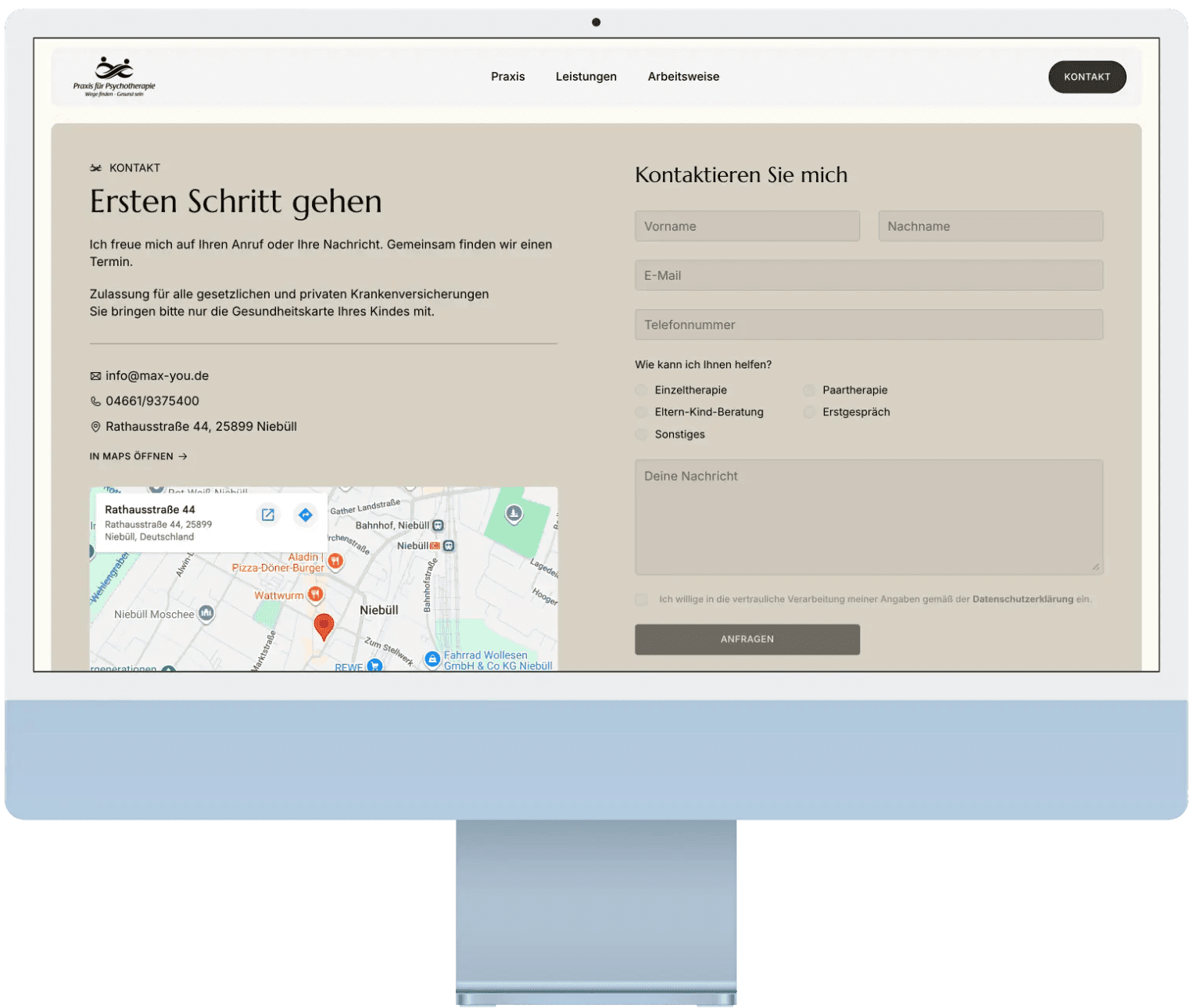Click the green park marker on map

pos(513,514)
